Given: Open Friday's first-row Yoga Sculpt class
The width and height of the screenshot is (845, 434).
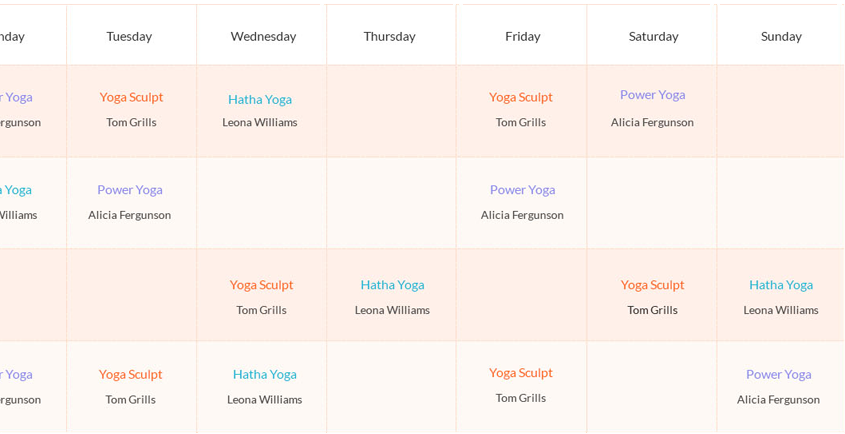Looking at the screenshot, I should (520, 97).
